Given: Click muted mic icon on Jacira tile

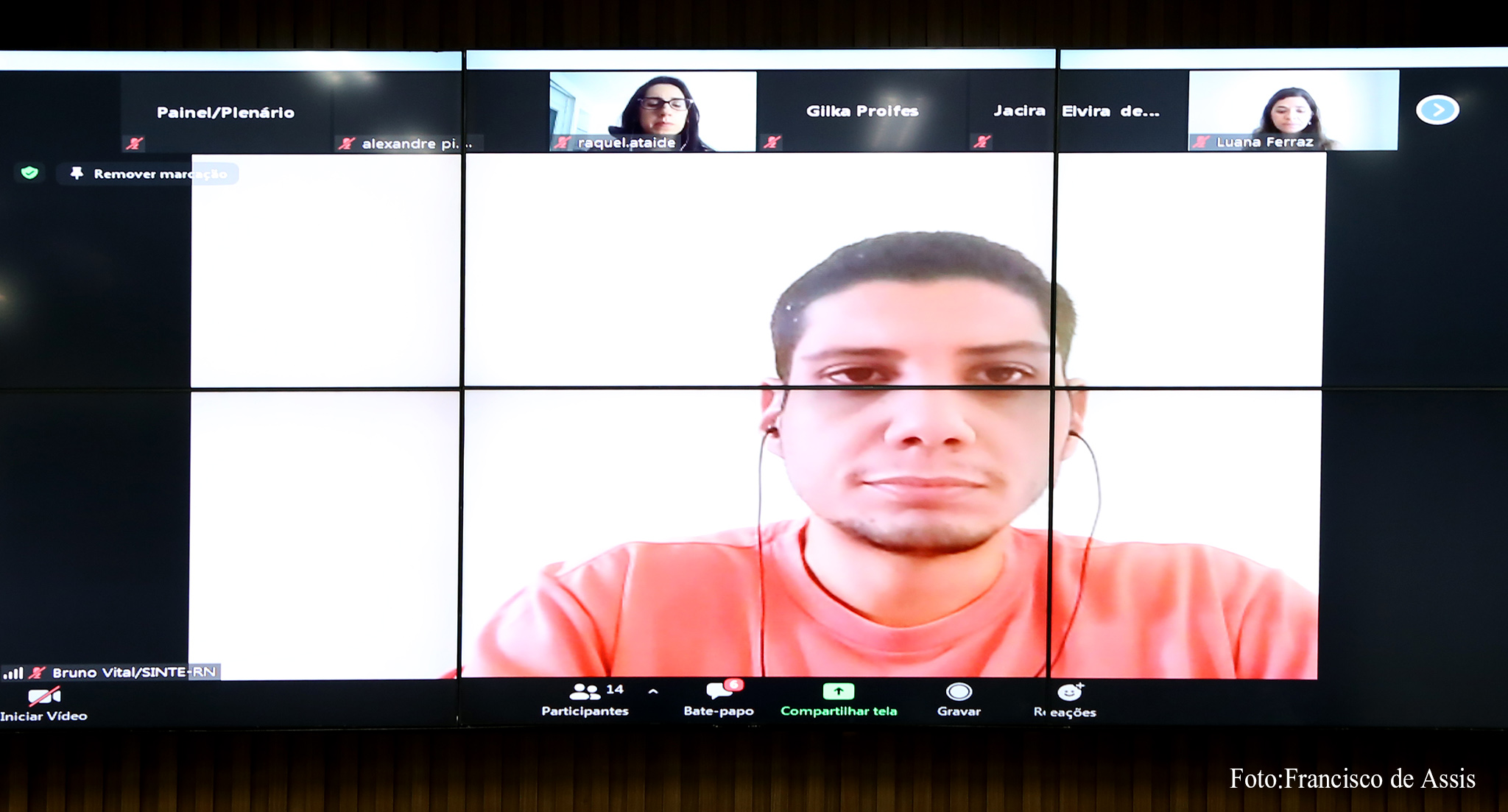Looking at the screenshot, I should [x=982, y=141].
